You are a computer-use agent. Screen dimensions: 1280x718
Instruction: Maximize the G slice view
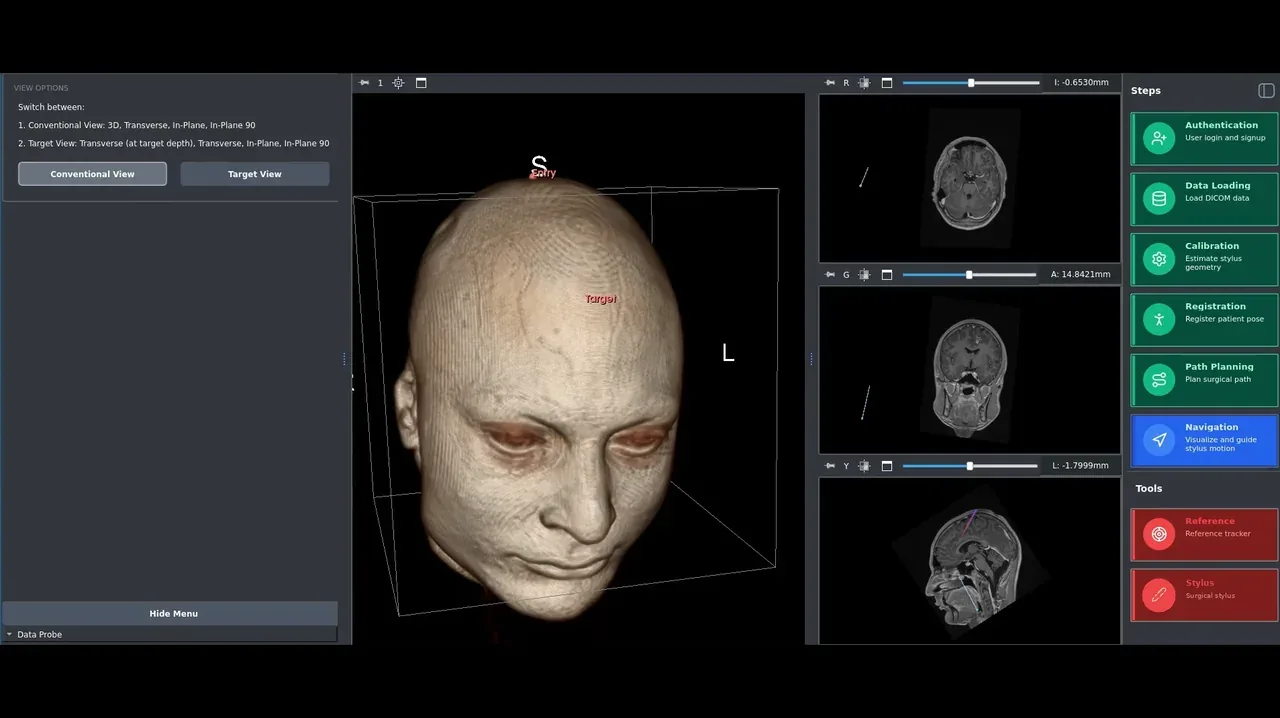pos(887,274)
